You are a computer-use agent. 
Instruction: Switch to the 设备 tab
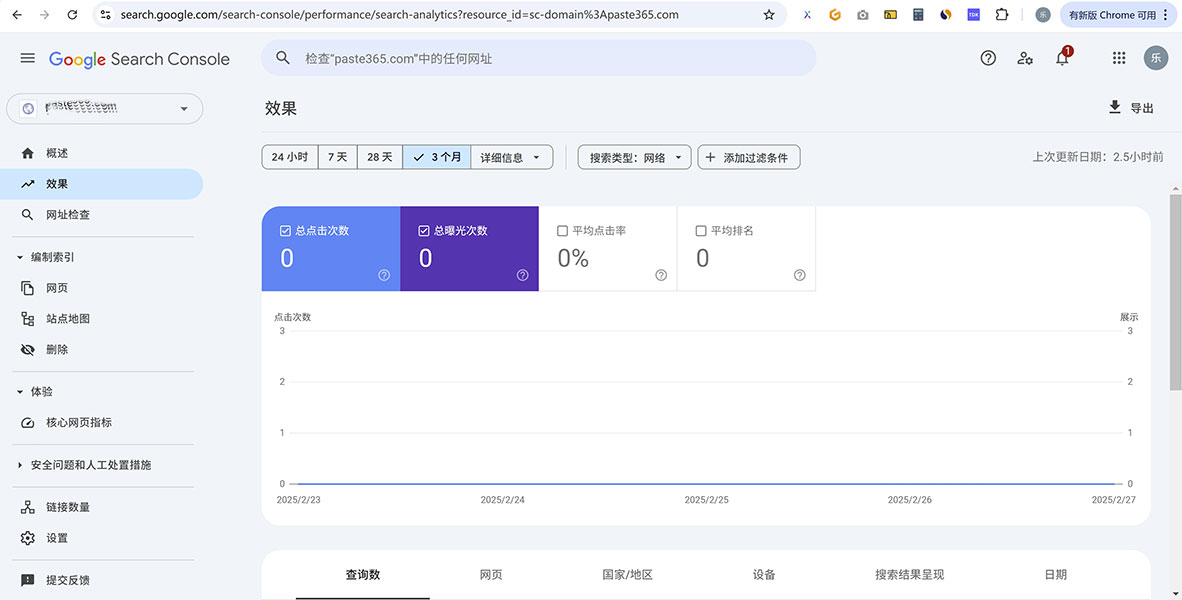pyautogui.click(x=763, y=575)
